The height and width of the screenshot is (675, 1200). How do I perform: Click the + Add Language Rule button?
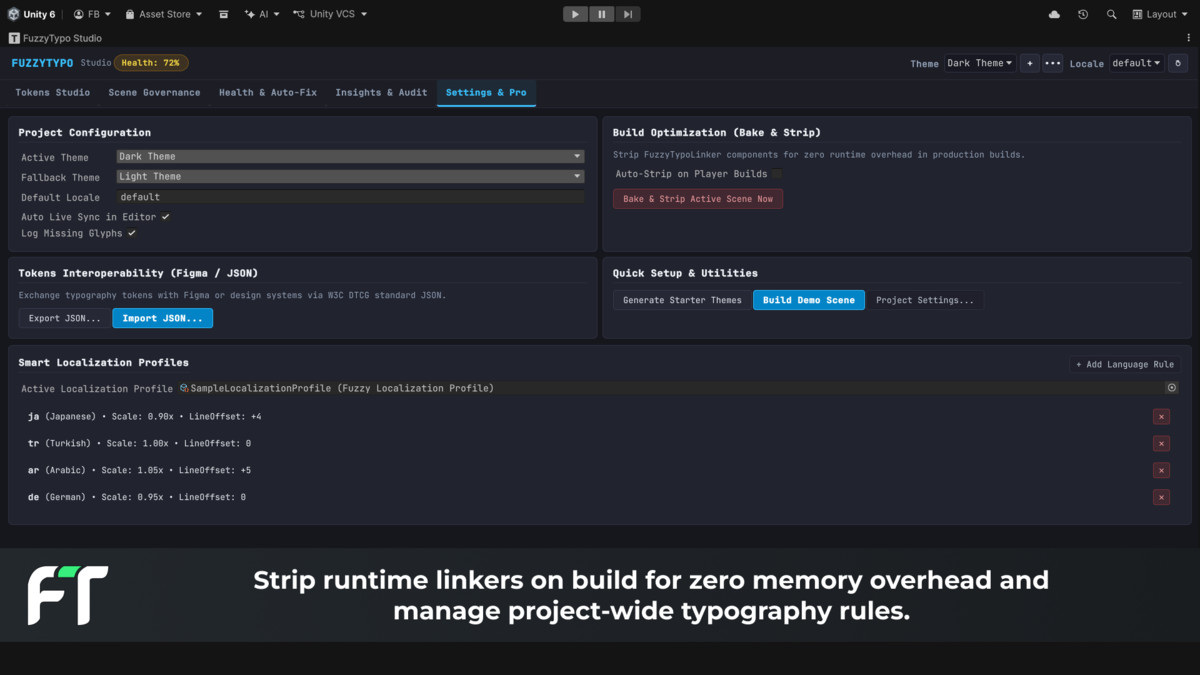(x=1125, y=364)
